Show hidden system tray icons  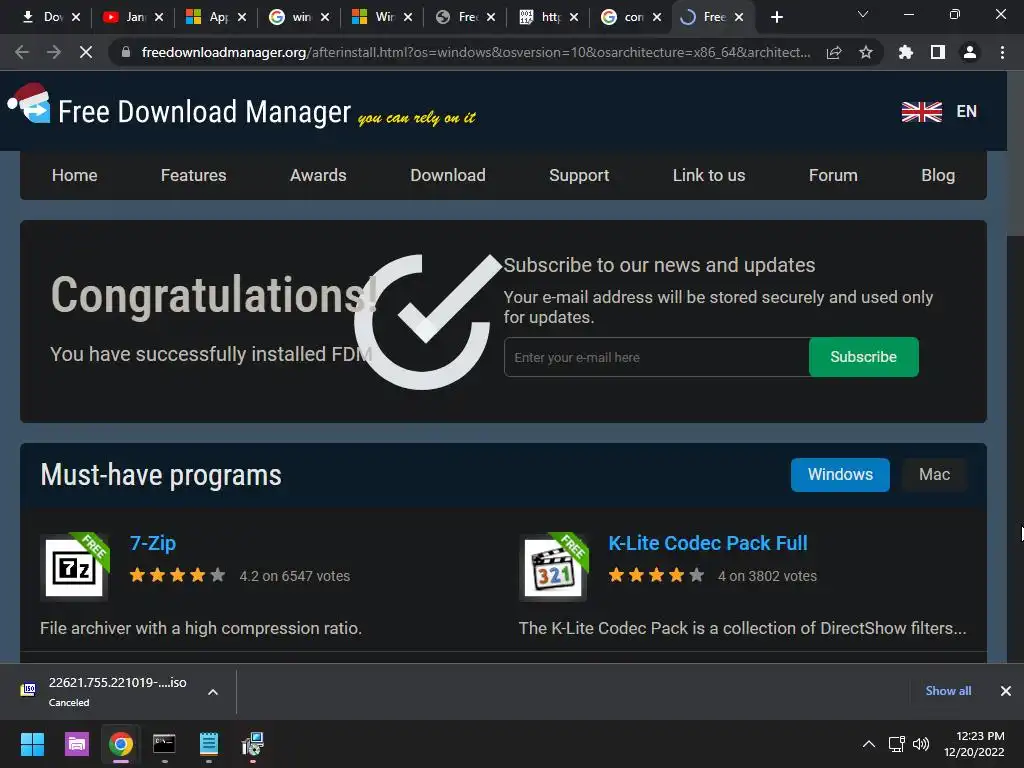pos(869,744)
